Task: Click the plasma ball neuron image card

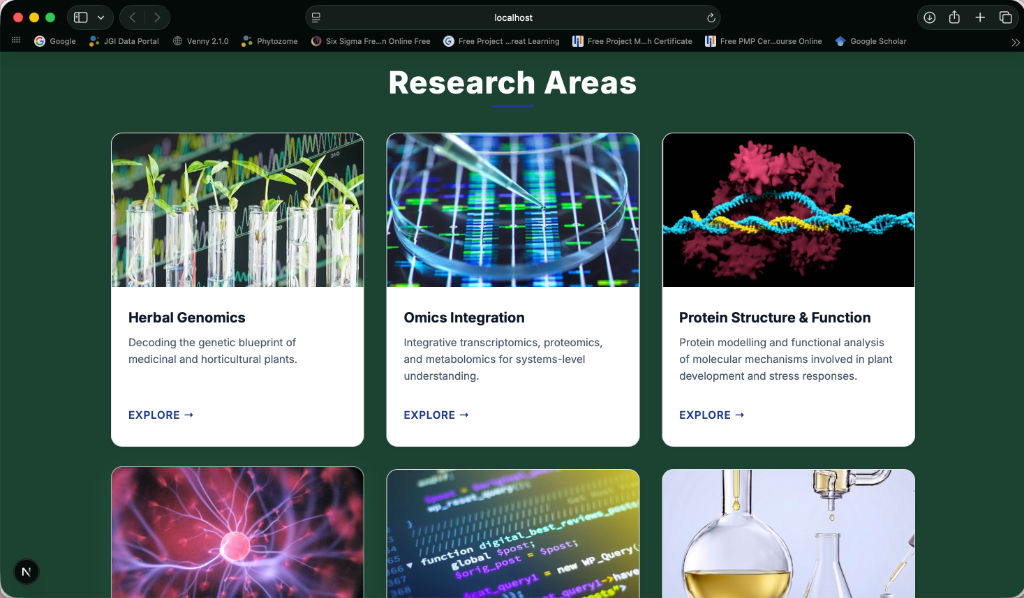Action: click(238, 532)
